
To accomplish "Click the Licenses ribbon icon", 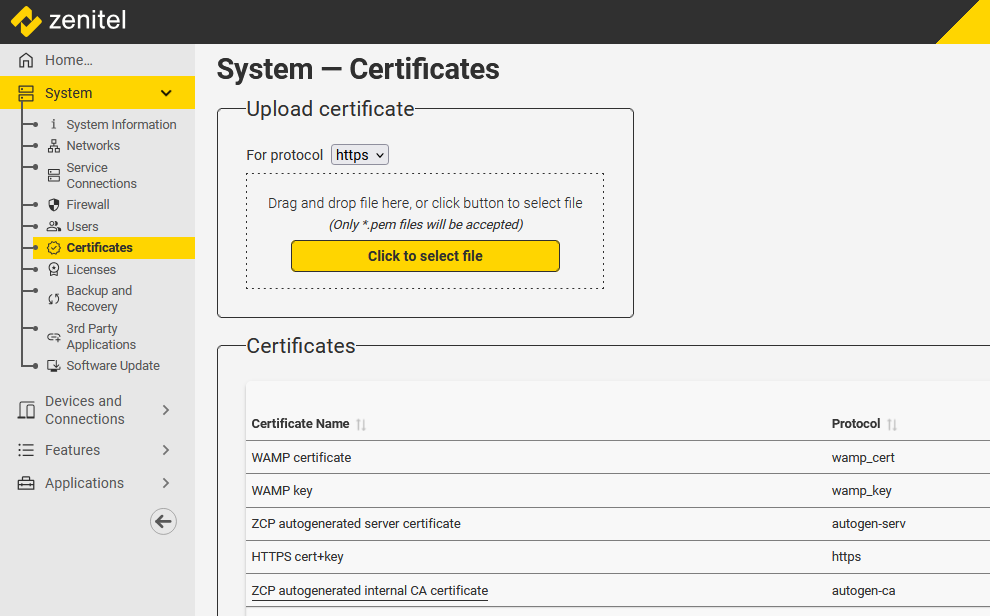I will pyautogui.click(x=54, y=270).
